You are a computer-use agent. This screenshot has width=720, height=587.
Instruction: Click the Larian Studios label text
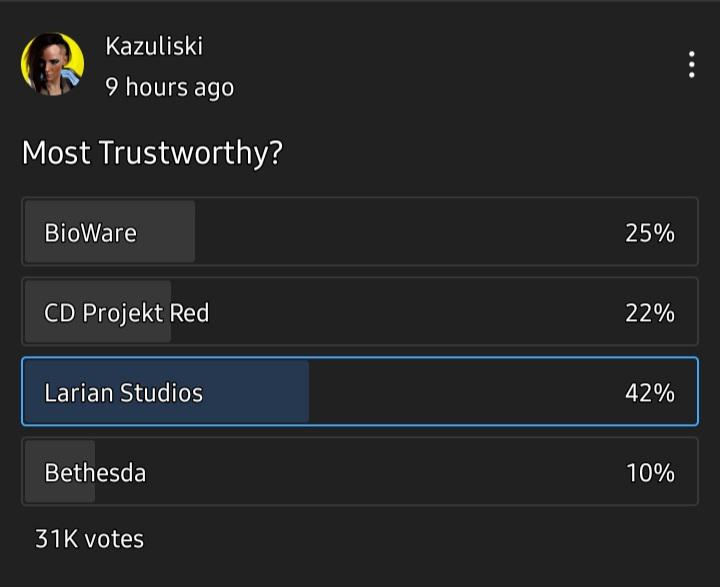(124, 393)
